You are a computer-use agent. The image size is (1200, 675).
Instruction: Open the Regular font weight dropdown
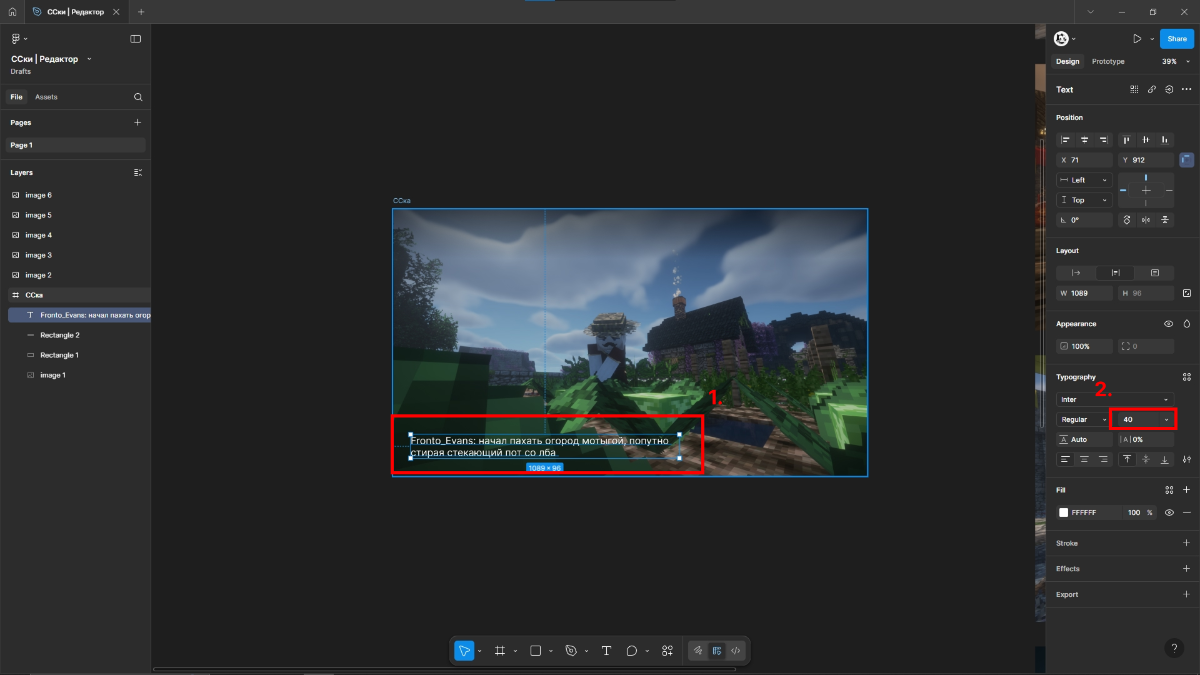(1083, 420)
